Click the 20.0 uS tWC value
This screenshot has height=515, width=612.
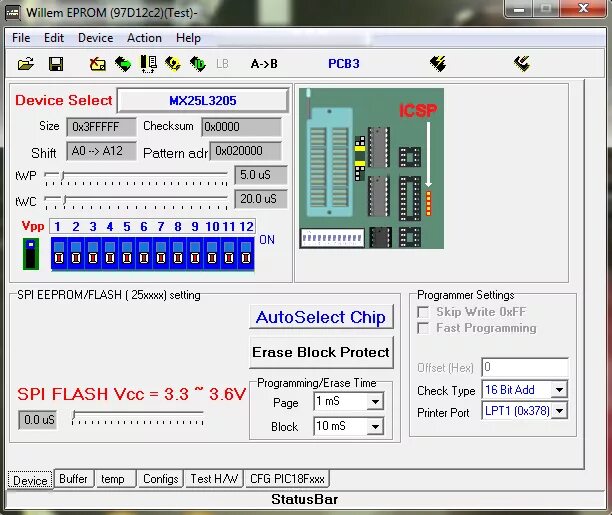coord(261,199)
